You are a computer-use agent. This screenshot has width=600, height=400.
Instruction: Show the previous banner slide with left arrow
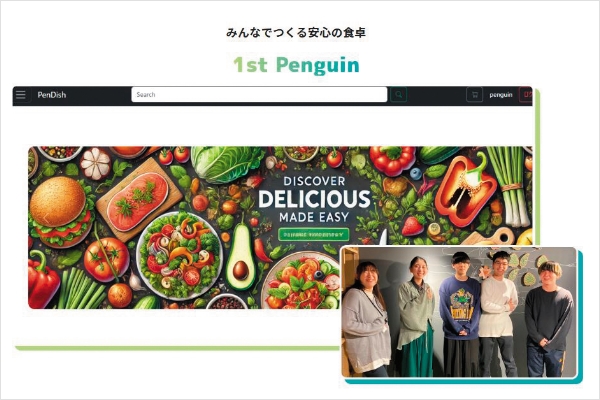(x=46, y=219)
